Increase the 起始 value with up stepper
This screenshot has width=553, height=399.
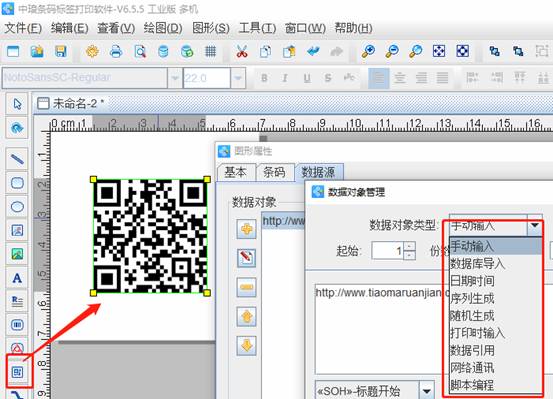coord(409,246)
